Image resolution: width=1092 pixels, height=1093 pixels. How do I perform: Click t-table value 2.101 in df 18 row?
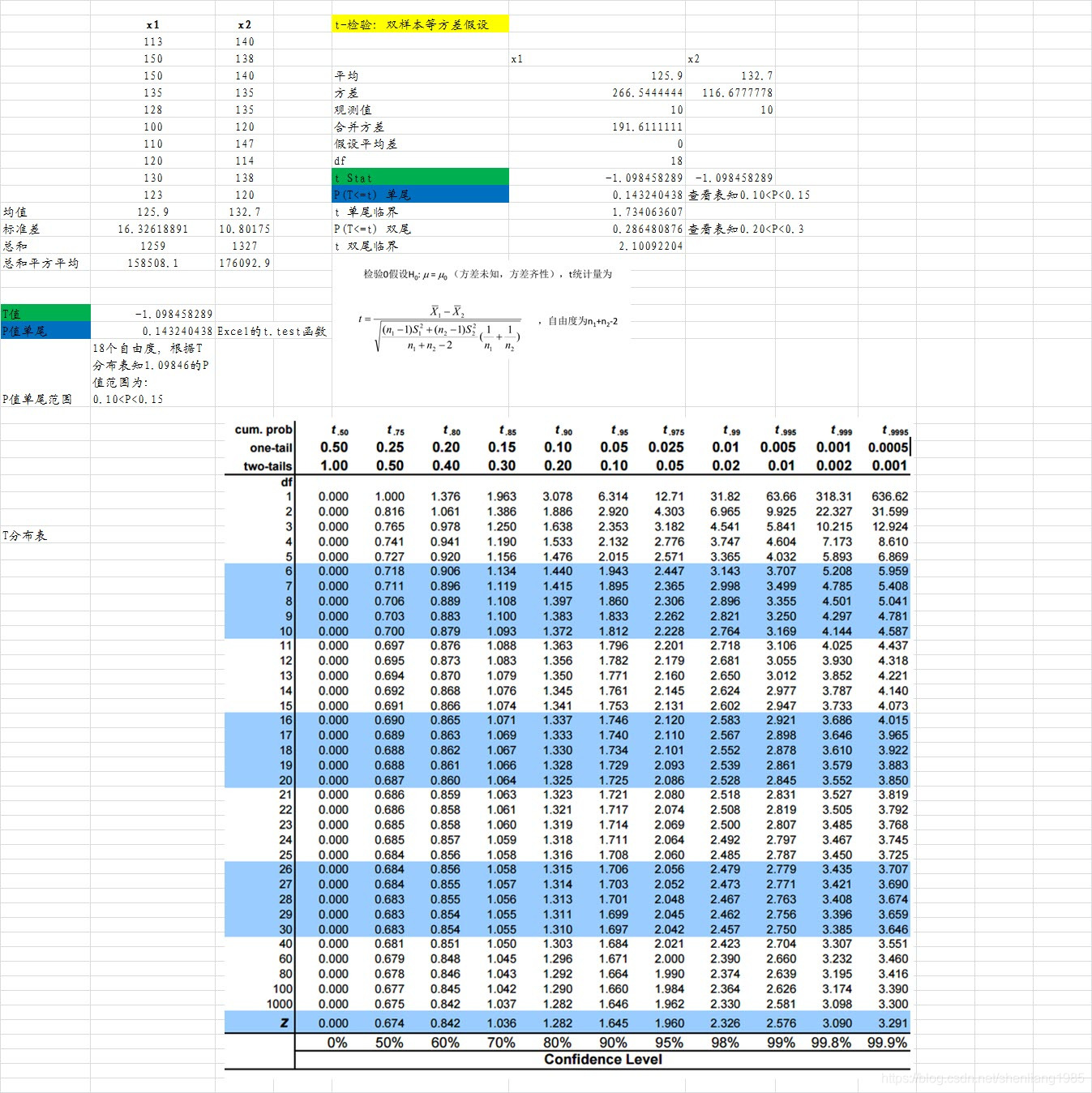click(669, 750)
